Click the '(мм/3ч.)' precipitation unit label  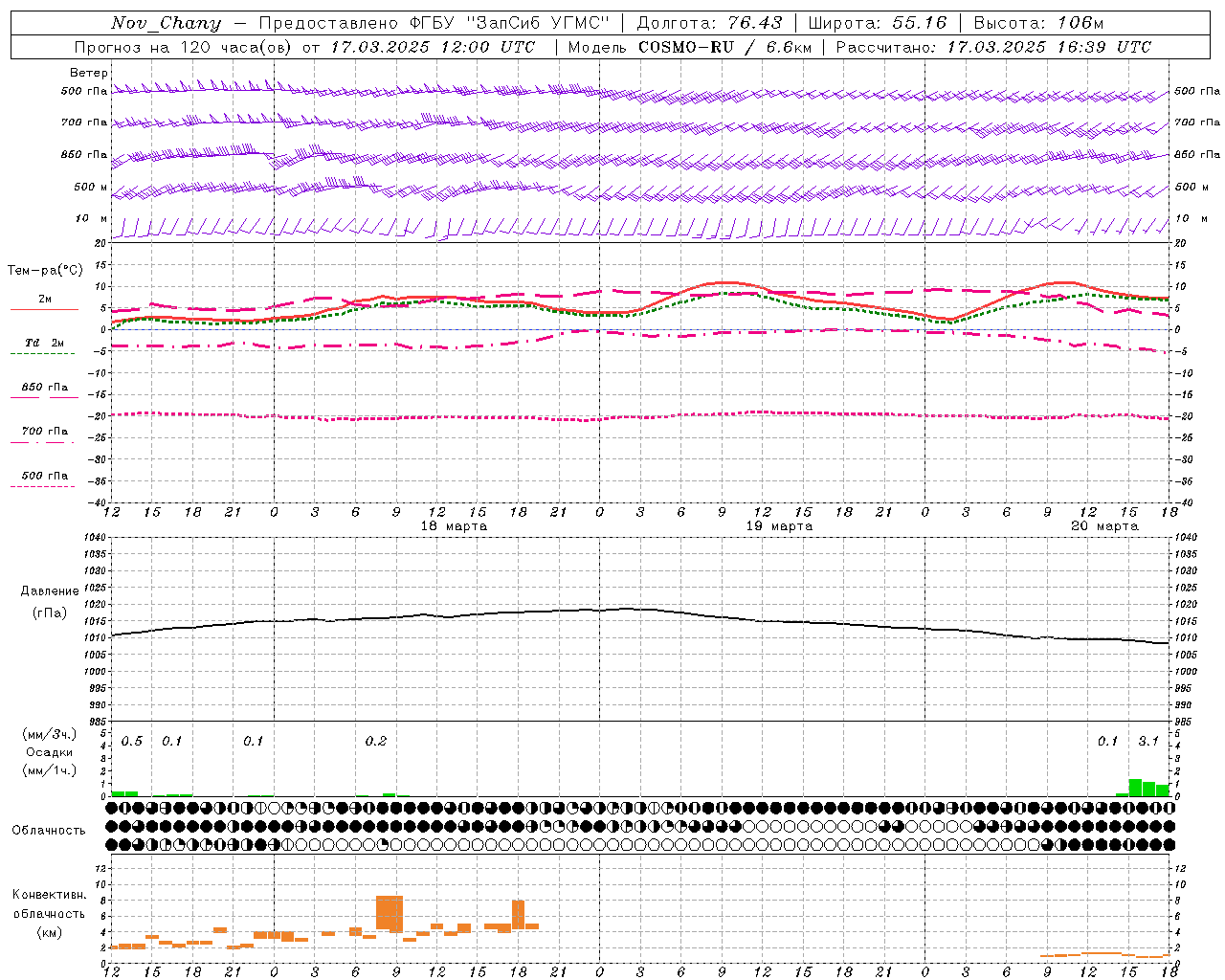click(x=50, y=735)
